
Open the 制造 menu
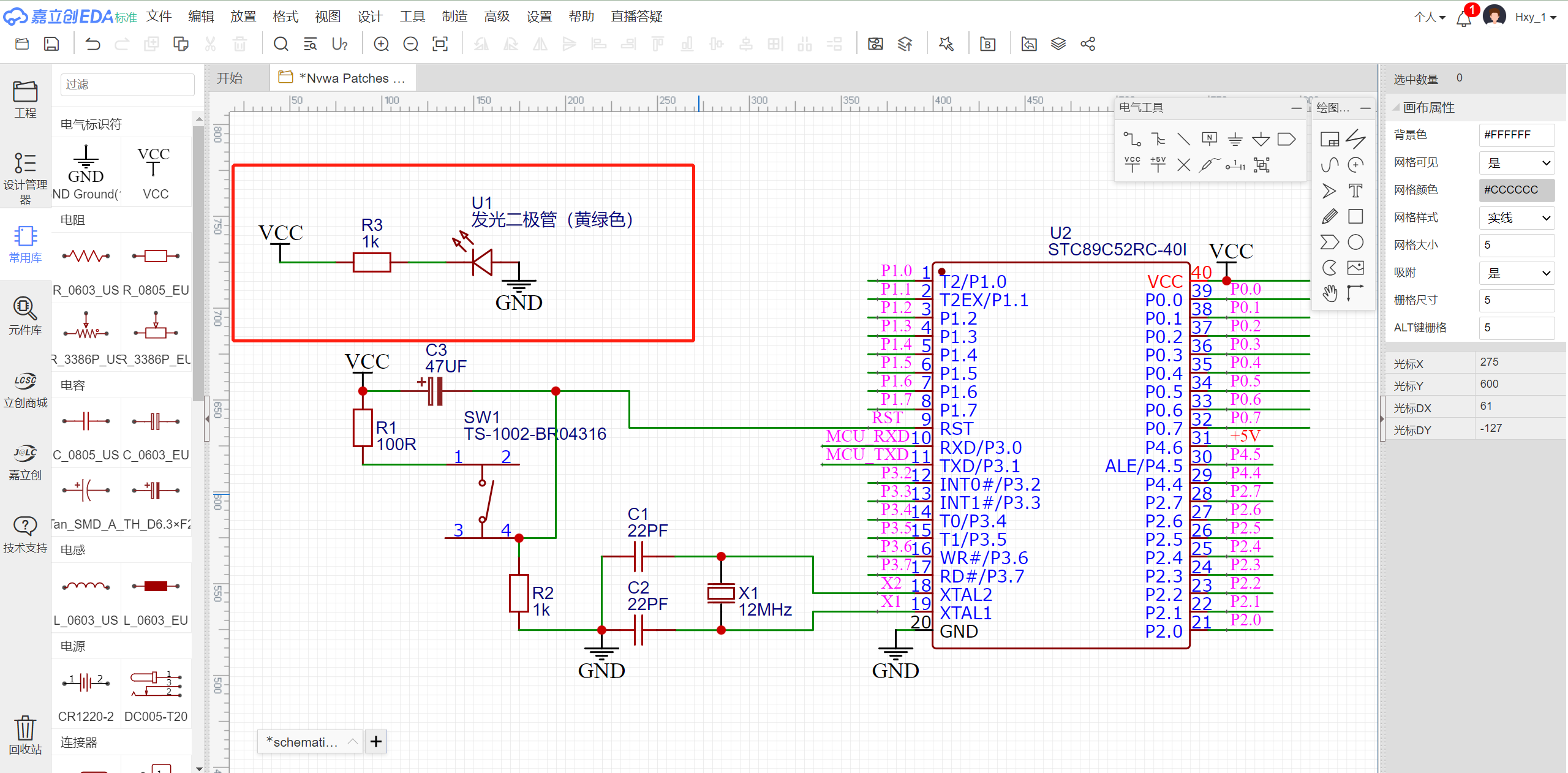click(454, 17)
